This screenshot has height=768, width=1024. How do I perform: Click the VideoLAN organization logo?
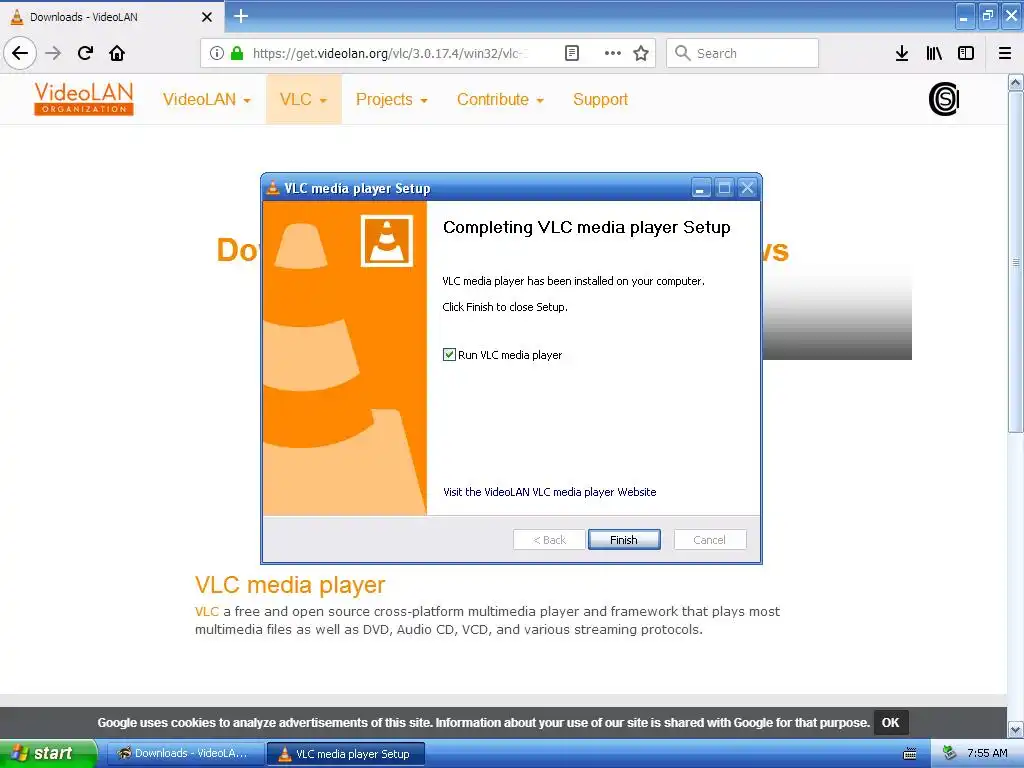click(x=84, y=99)
